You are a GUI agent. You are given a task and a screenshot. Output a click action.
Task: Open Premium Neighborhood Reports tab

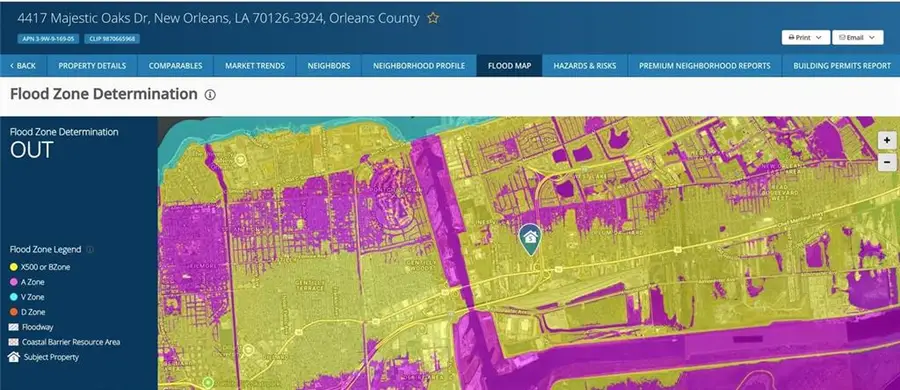(705, 66)
